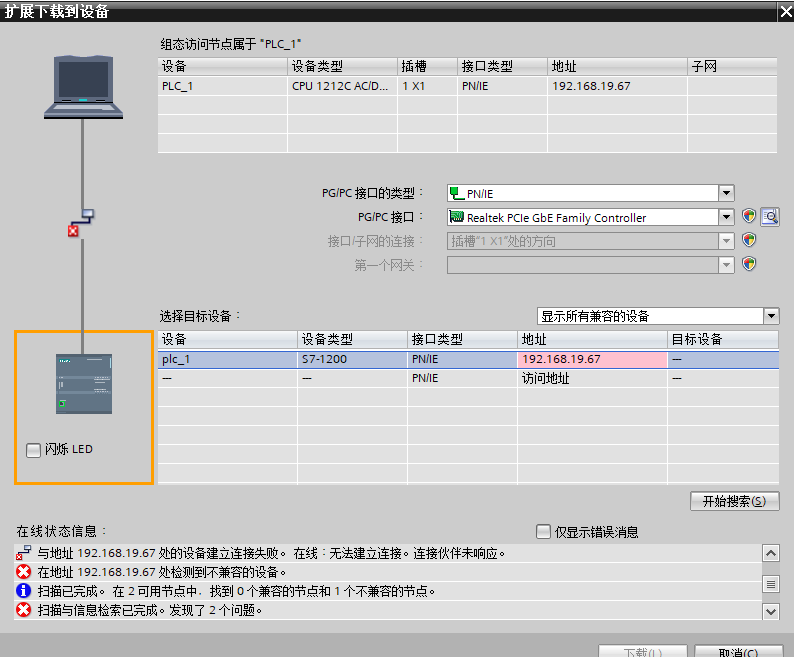This screenshot has width=794, height=657.
Task: Click shield icon beside first gateway field
Action: (749, 264)
